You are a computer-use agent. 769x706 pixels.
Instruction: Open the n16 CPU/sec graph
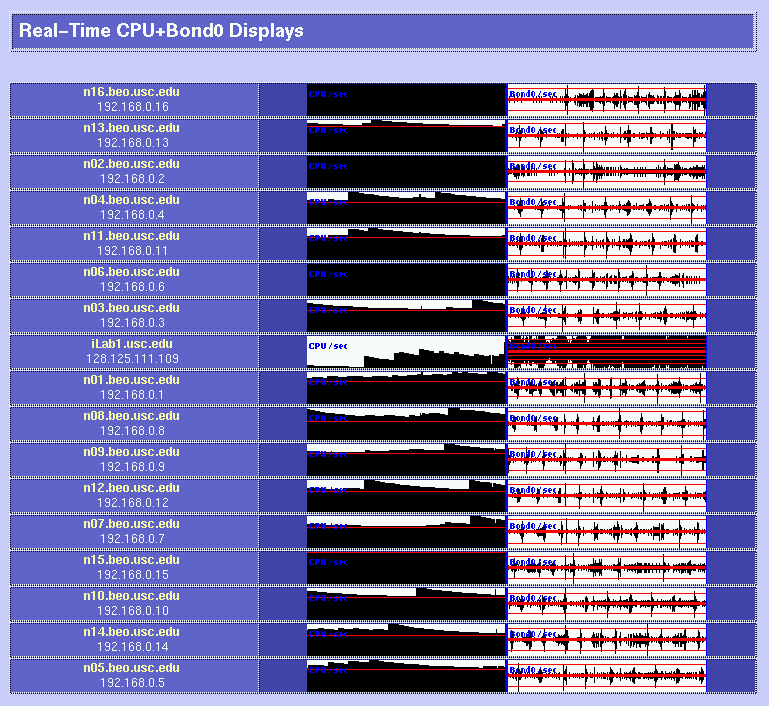pos(406,100)
